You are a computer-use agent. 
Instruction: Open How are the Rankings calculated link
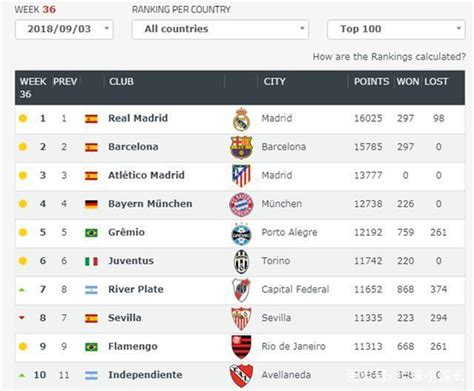click(x=389, y=57)
